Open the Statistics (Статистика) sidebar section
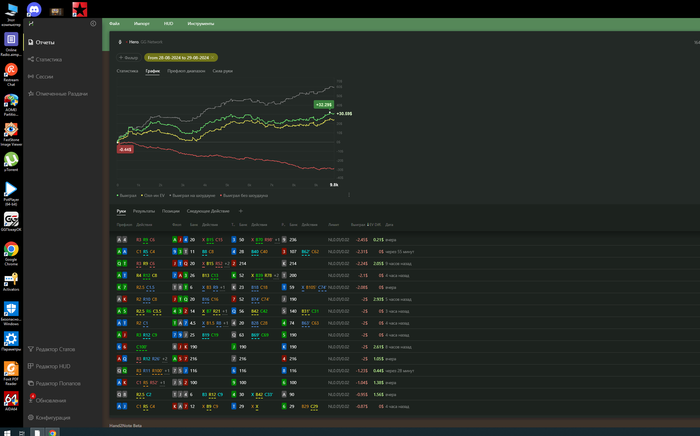700x436 pixels. 48,59
